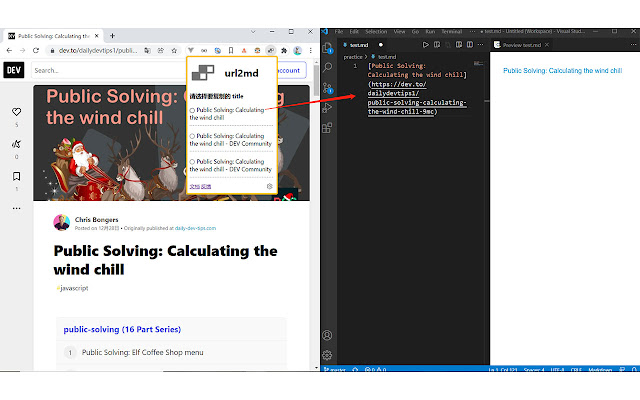This screenshot has width=640, height=400.
Task: Open the Chrome profile avatar
Action: [298, 51]
